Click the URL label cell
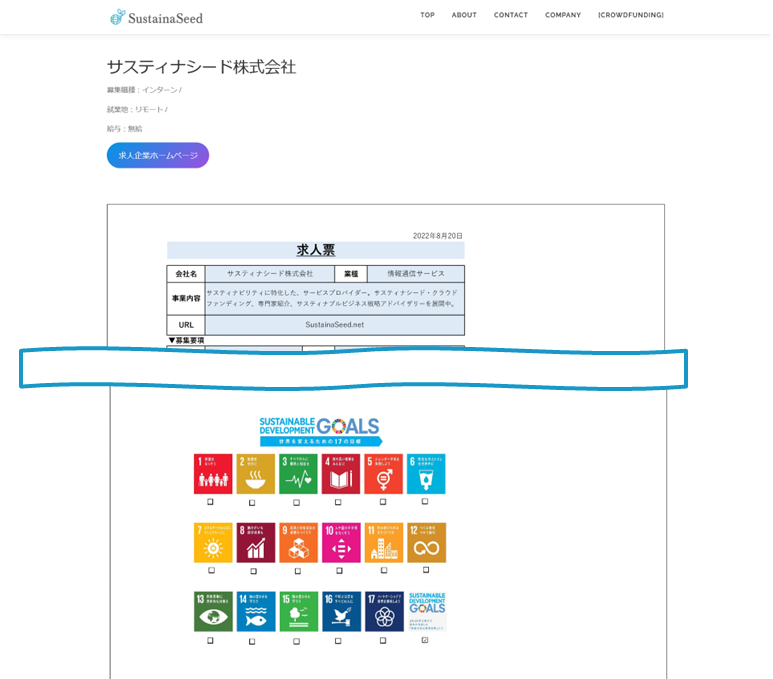 click(x=186, y=325)
